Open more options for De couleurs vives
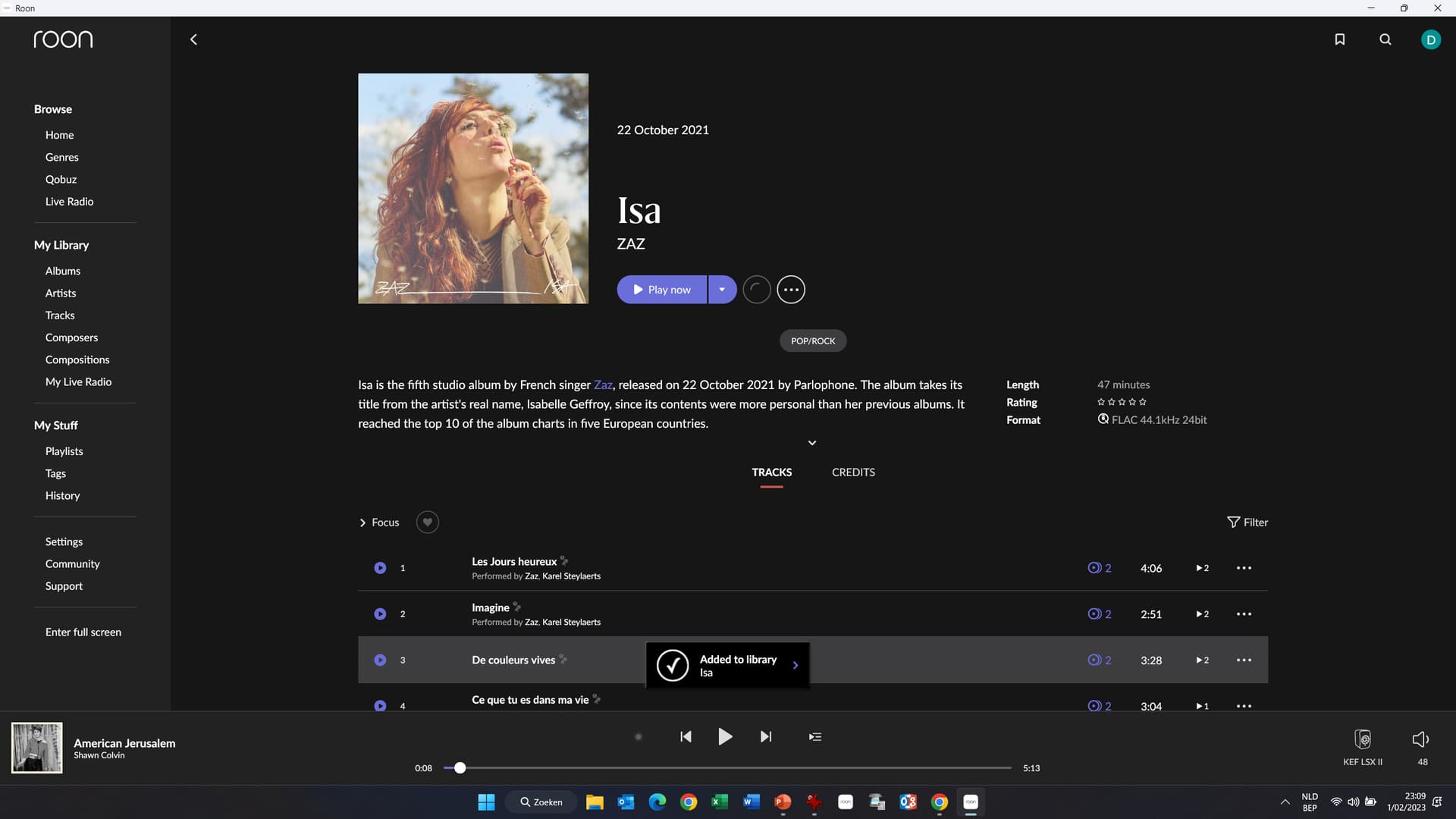Image resolution: width=1456 pixels, height=819 pixels. 1244,661
